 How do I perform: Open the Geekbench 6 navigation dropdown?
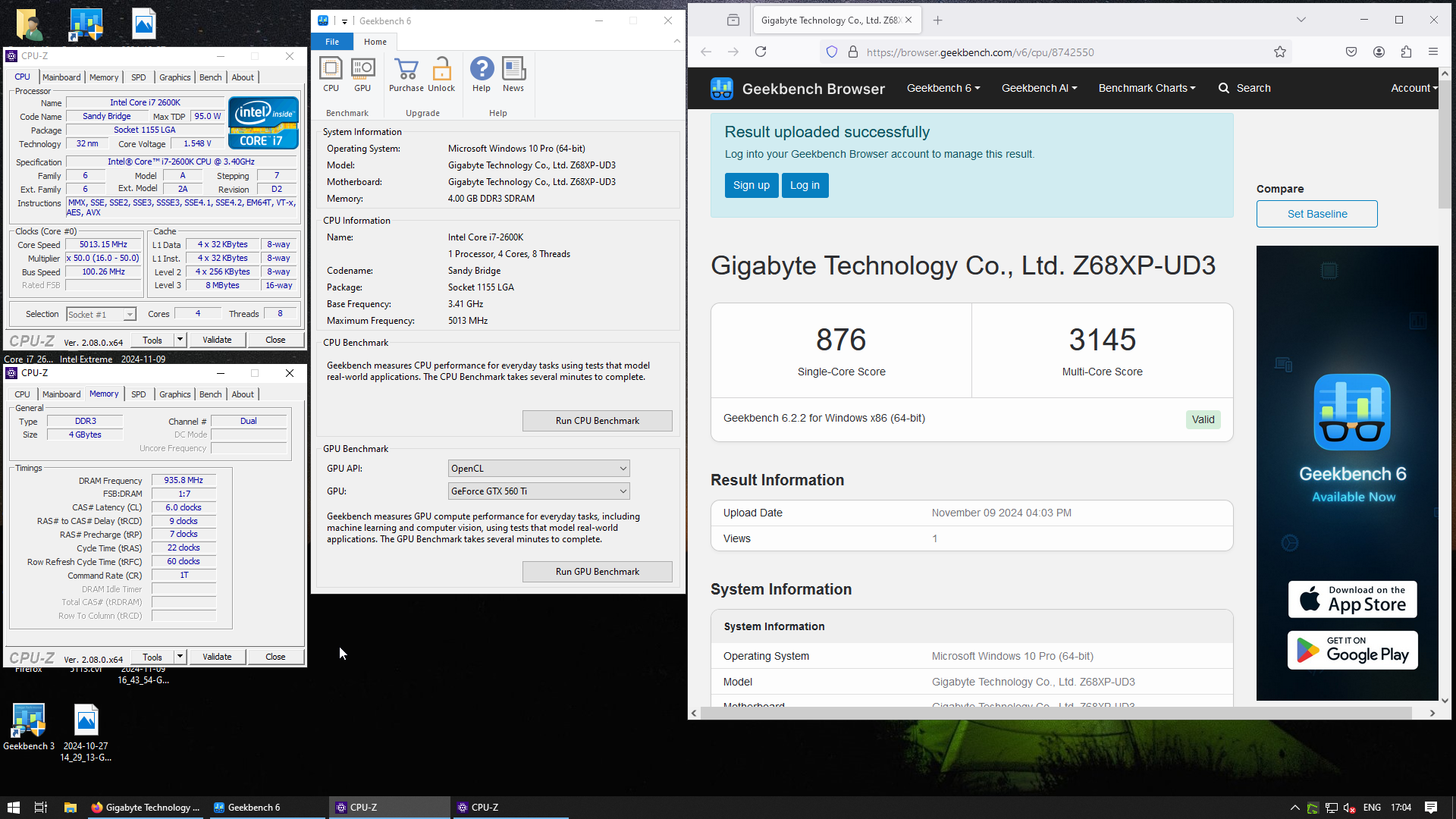click(943, 88)
